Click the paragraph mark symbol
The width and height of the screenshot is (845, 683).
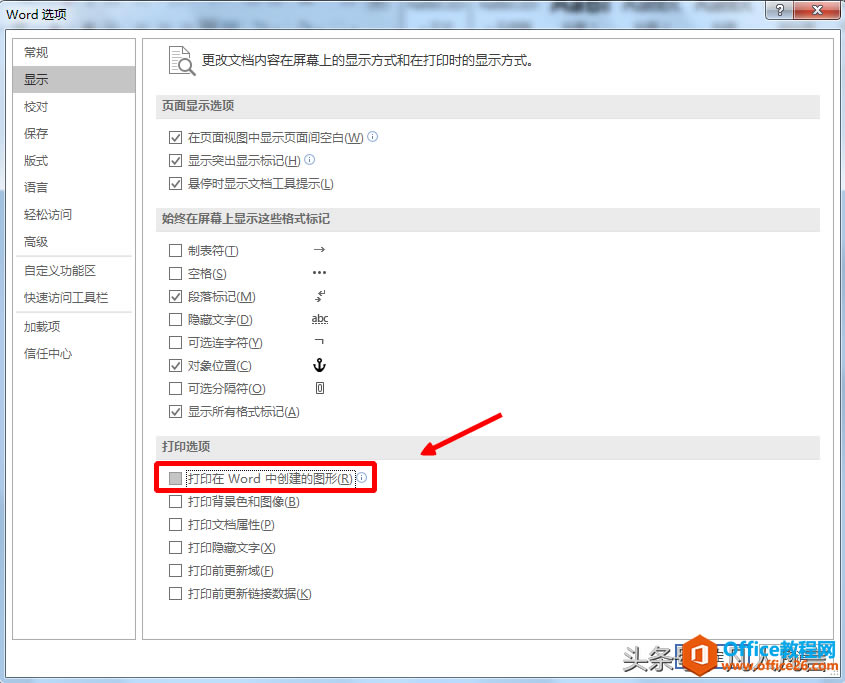point(320,295)
